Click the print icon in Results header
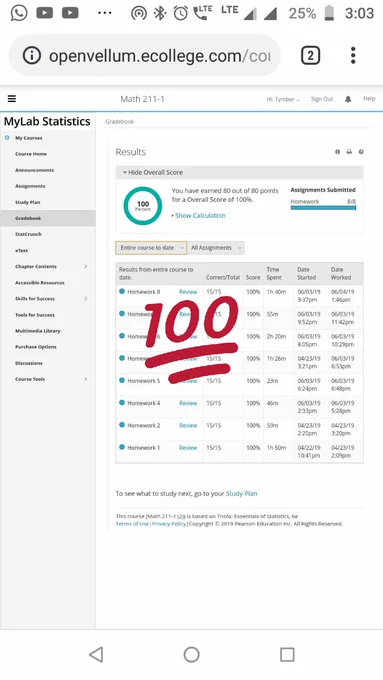Screen dimensions: 383x680 point(349,152)
